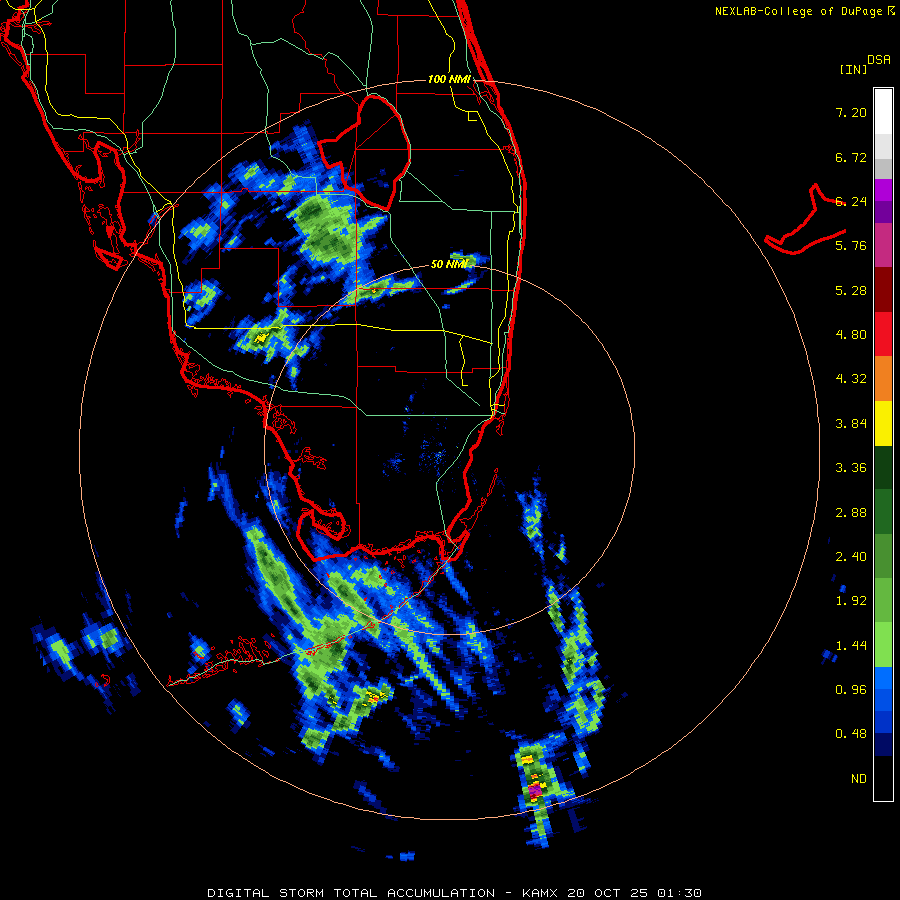Pick the bright magenta legend swatch
Image resolution: width=900 pixels, height=900 pixels.
tap(883, 190)
